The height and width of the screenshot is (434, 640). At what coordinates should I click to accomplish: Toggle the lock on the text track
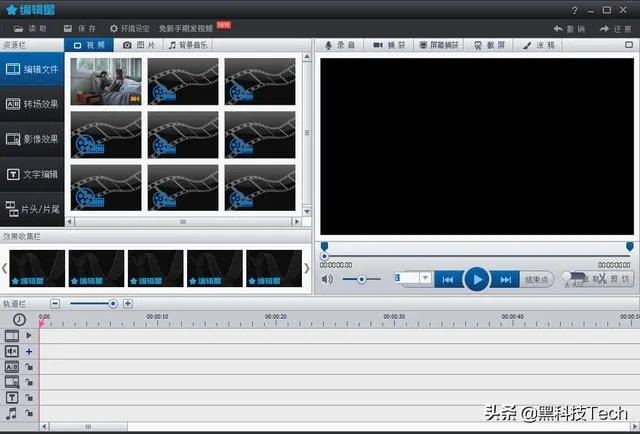[29, 398]
